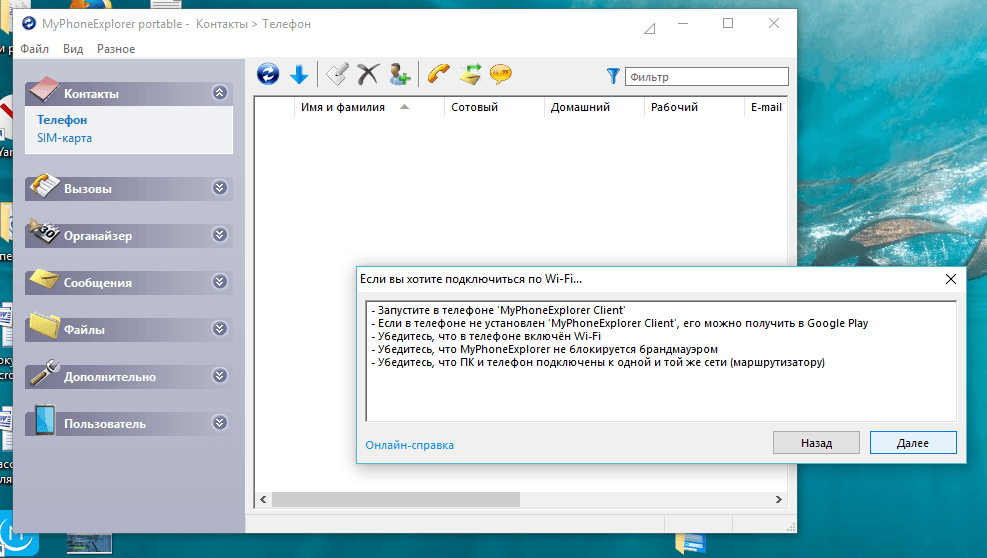
Task: Click the blue filter funnel icon
Action: point(613,76)
